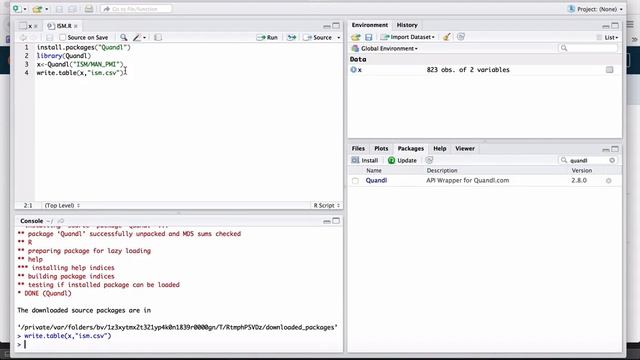Switch to the Plots tab
640x360 pixels.
click(381, 149)
